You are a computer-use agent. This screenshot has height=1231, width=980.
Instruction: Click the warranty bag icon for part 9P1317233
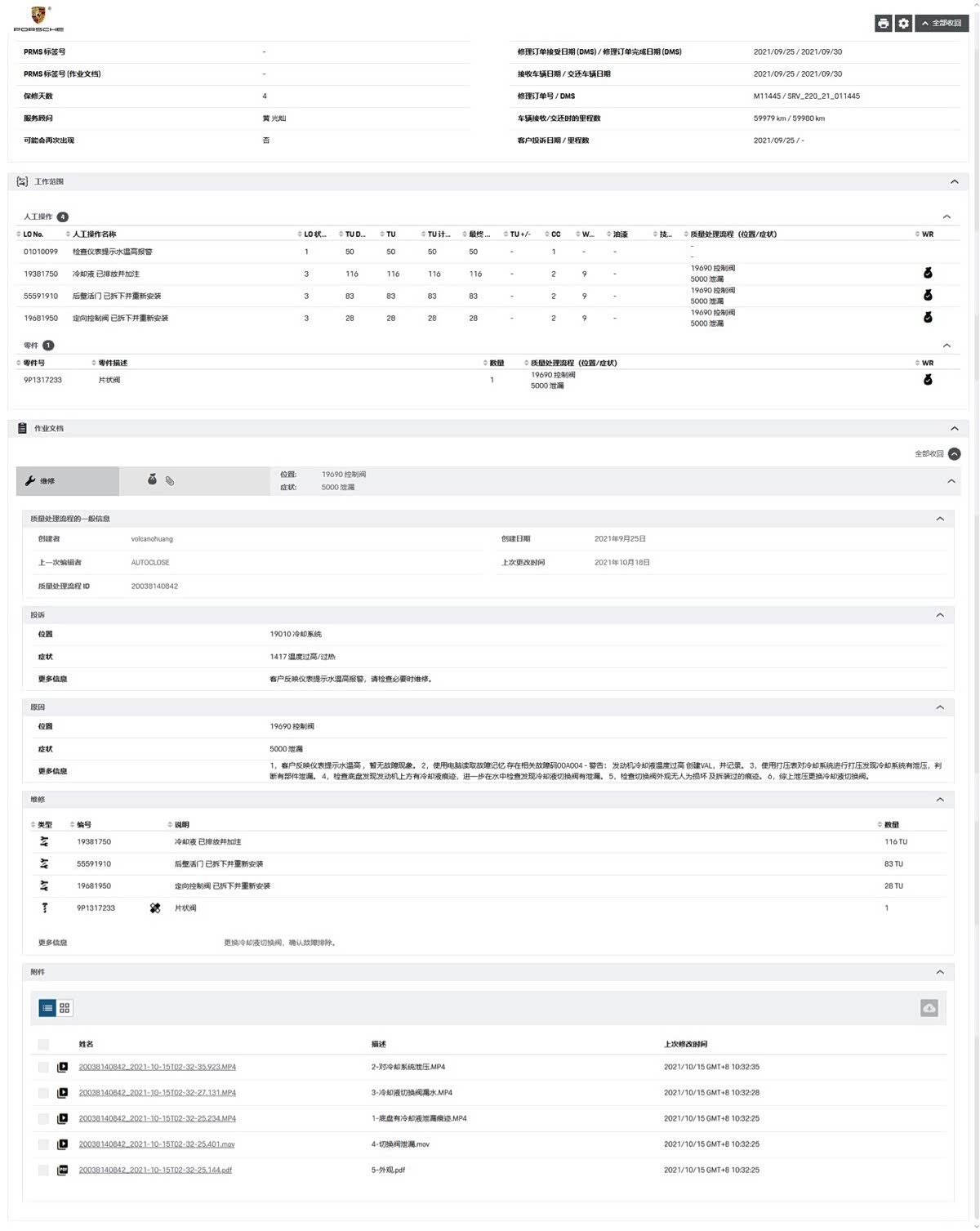[x=928, y=379]
